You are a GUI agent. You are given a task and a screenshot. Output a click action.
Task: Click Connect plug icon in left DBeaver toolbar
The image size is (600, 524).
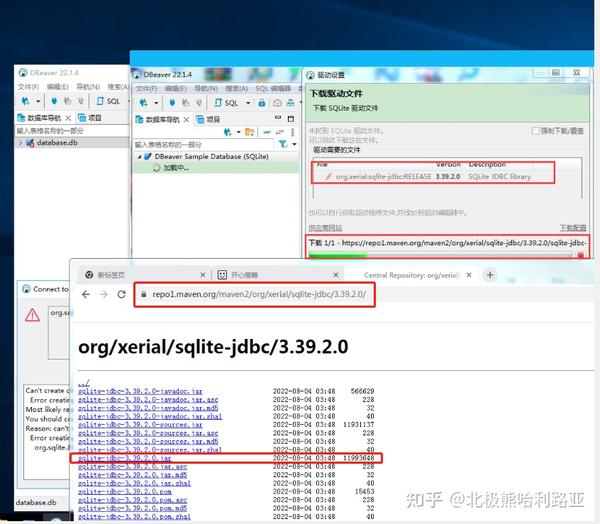coord(54,101)
